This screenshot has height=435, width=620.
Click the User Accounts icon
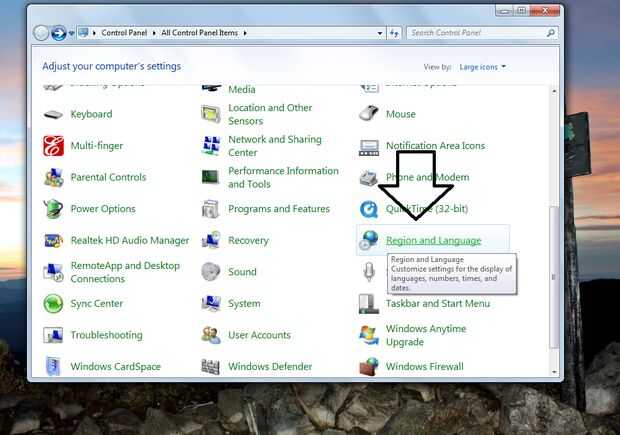(211, 335)
